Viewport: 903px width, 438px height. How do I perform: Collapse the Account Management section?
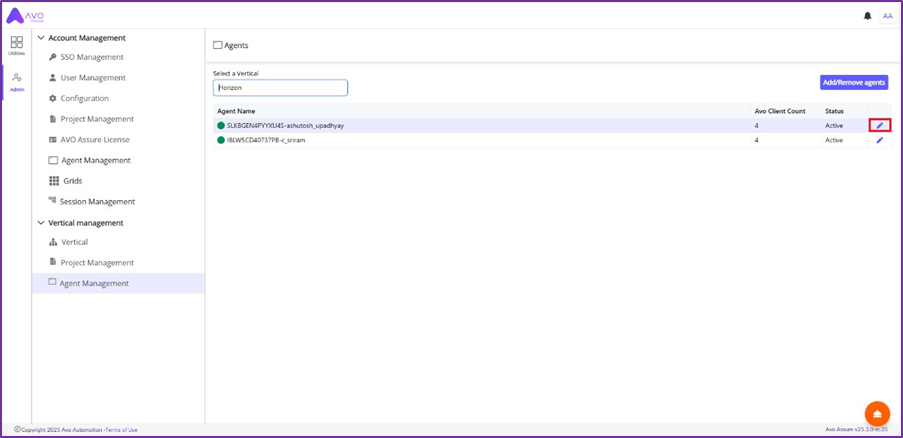41,38
